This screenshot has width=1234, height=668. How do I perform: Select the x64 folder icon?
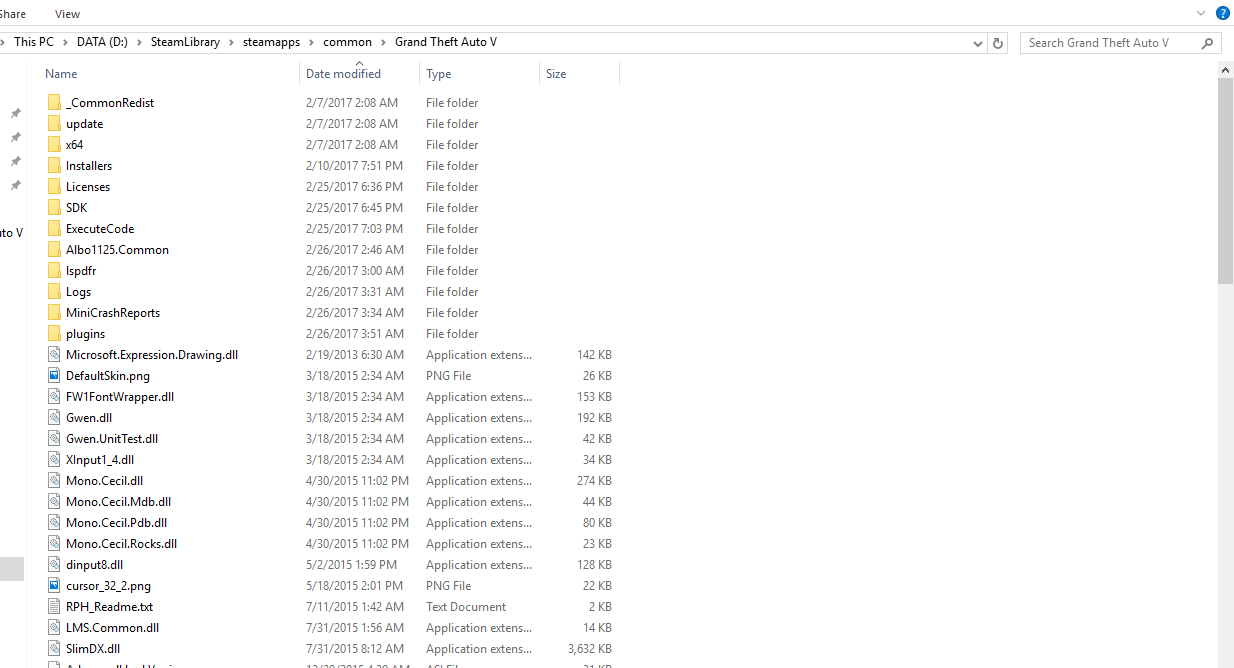point(54,144)
